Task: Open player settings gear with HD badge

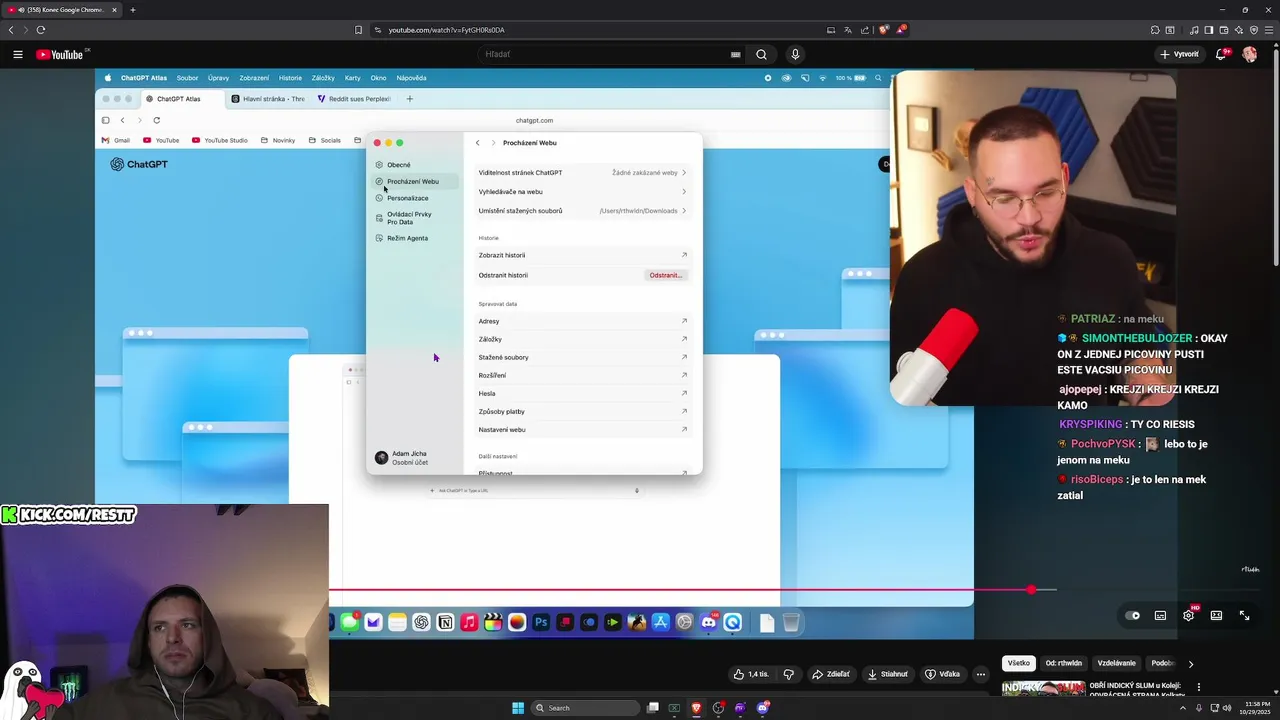Action: pos(1189,615)
